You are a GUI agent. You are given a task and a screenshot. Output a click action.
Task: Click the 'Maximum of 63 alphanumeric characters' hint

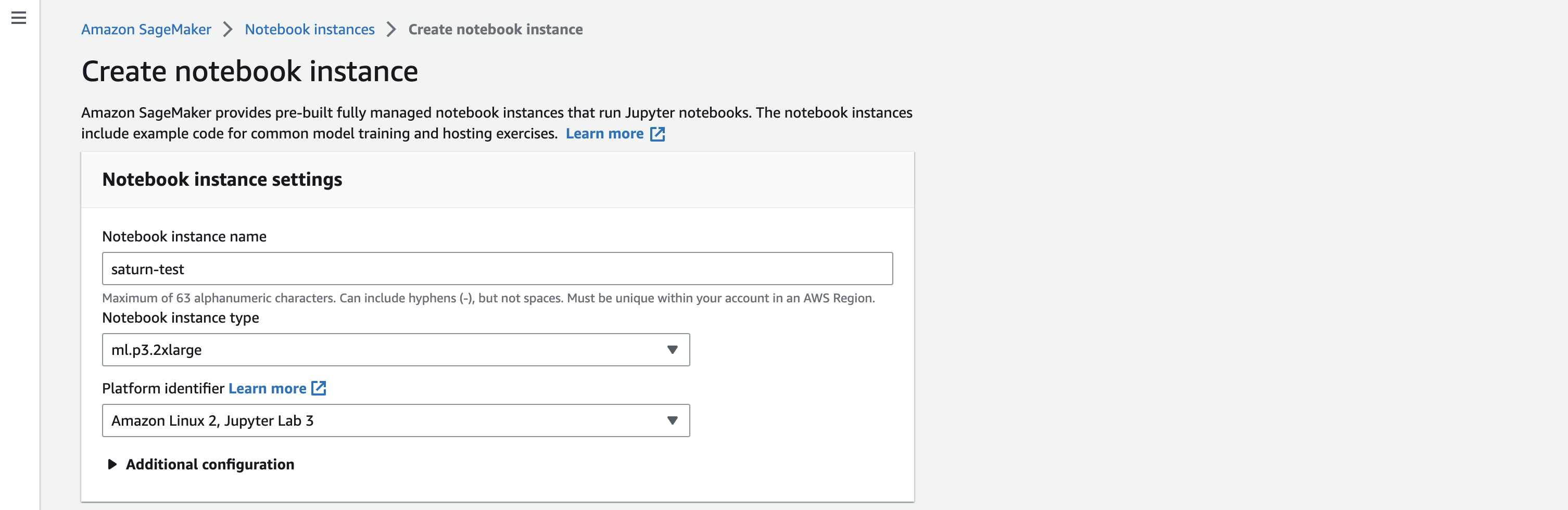point(488,298)
